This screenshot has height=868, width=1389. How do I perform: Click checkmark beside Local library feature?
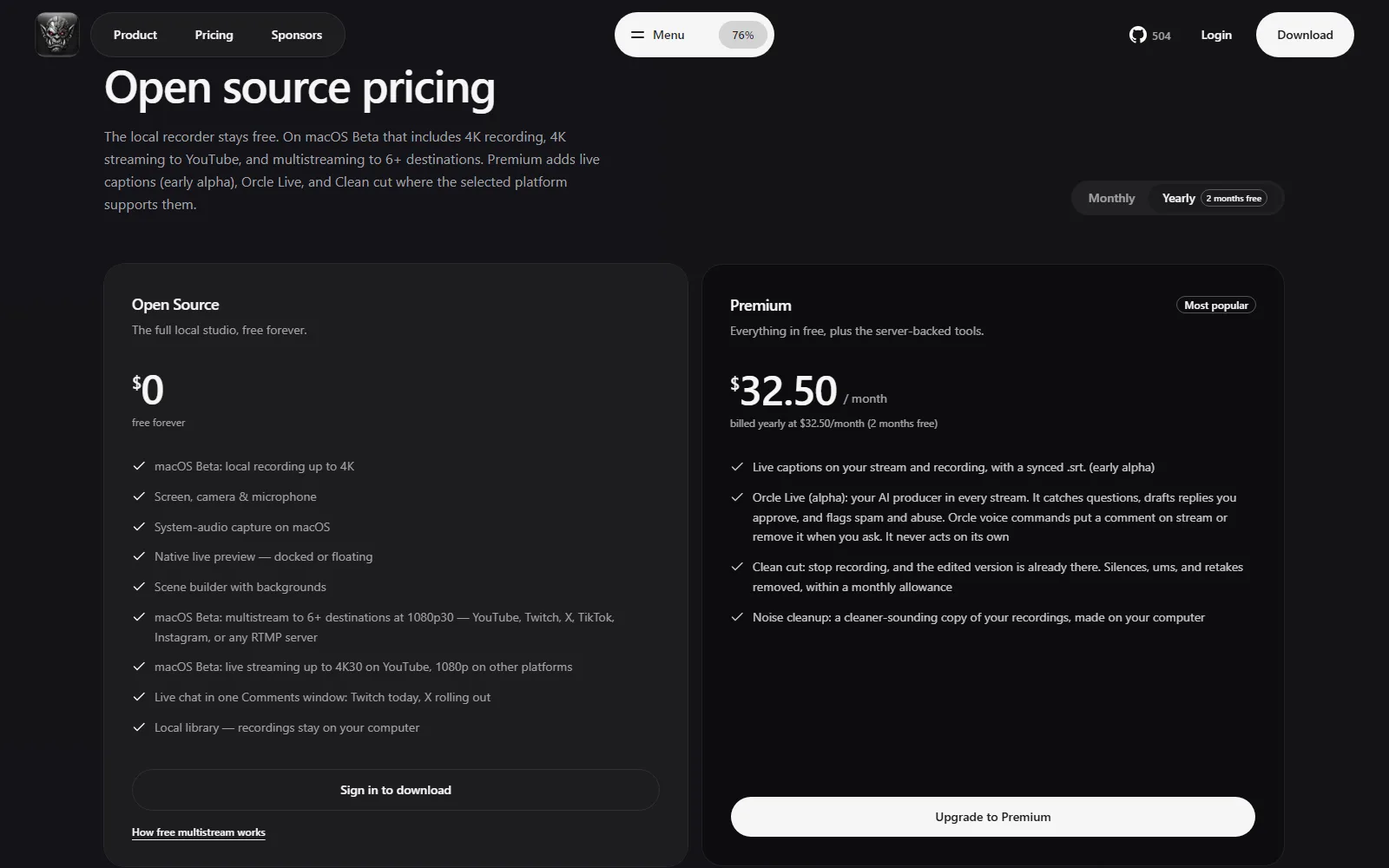[x=139, y=727]
